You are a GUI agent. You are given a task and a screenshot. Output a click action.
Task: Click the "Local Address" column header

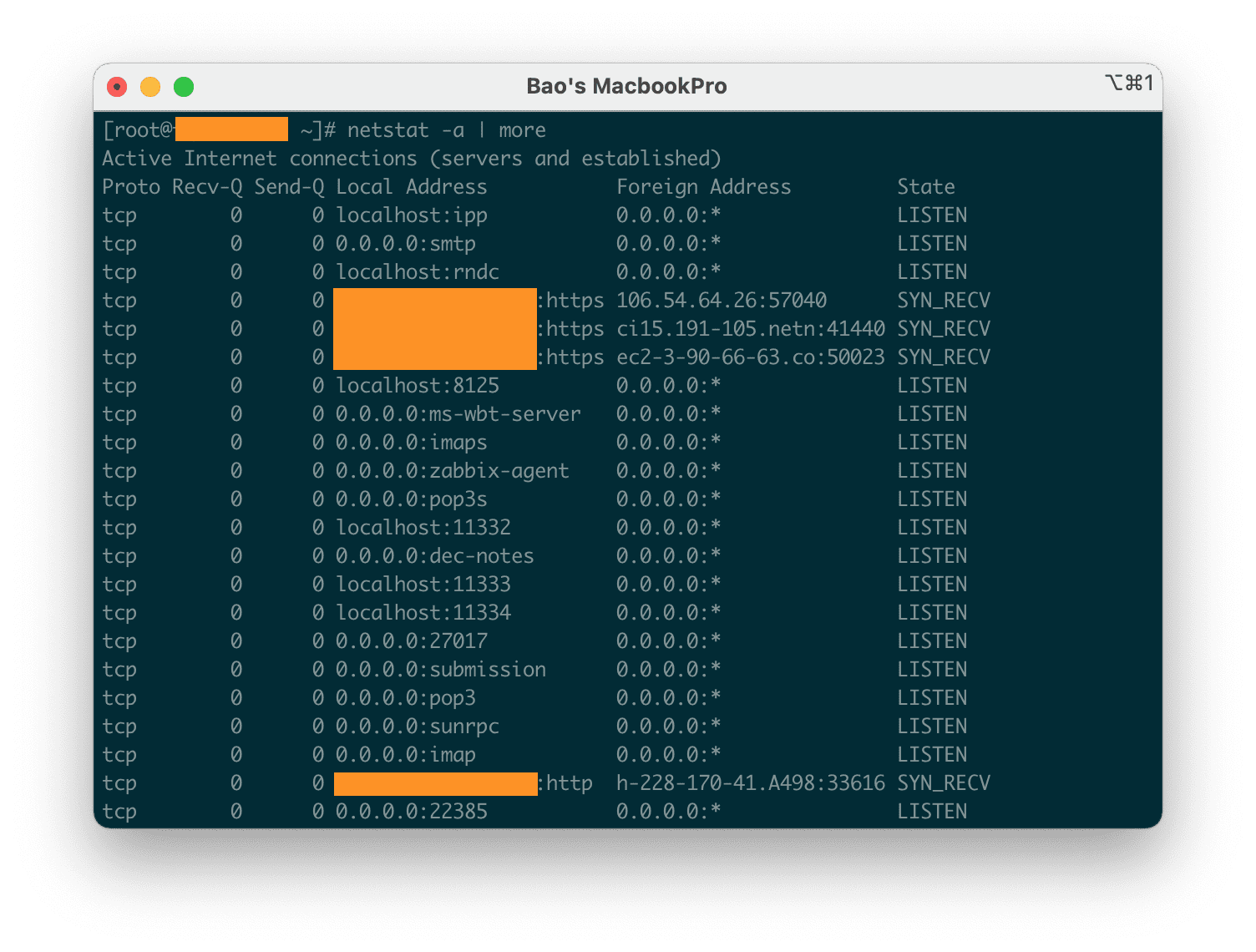411,187
